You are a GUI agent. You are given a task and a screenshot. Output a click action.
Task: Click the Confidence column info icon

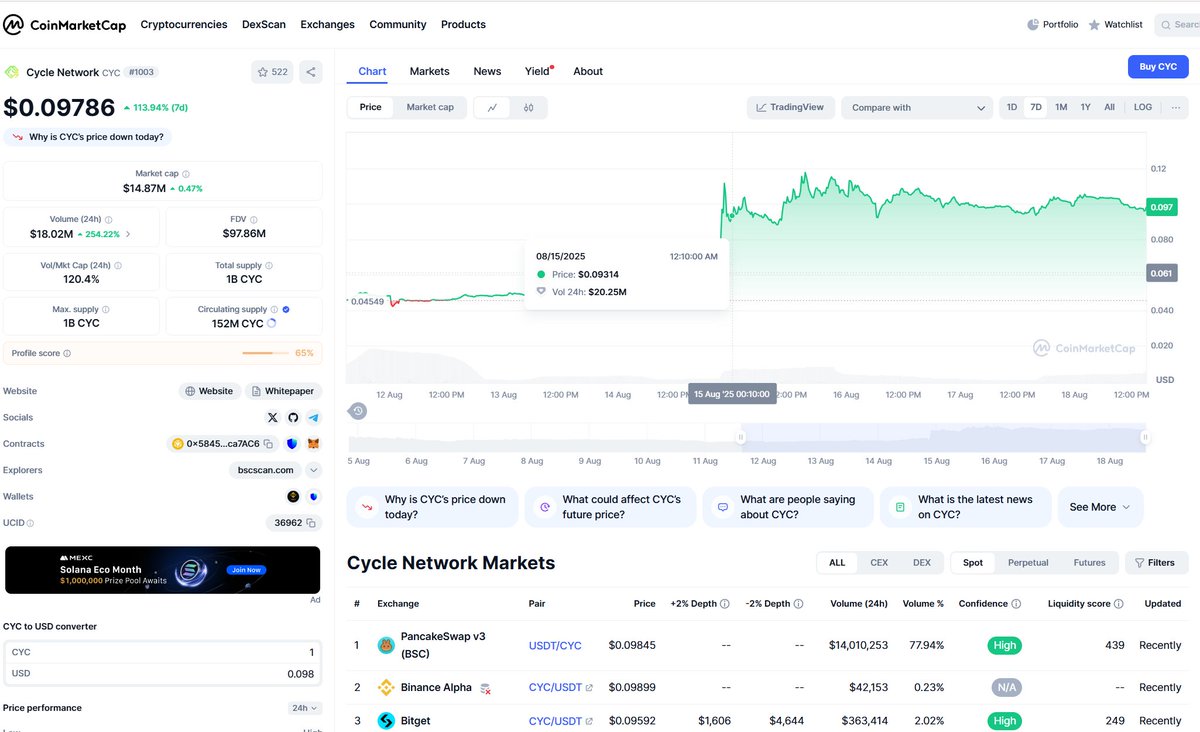1016,604
